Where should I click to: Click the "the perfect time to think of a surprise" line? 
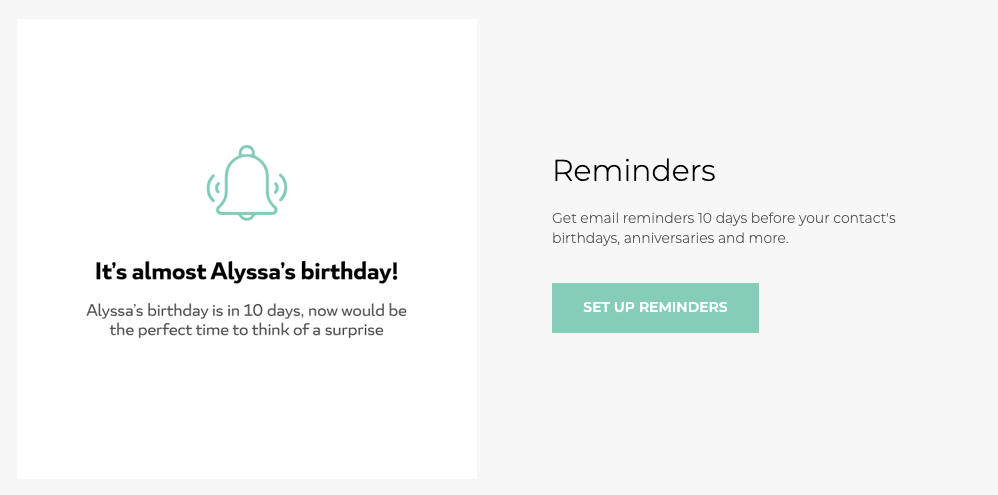tap(246, 330)
